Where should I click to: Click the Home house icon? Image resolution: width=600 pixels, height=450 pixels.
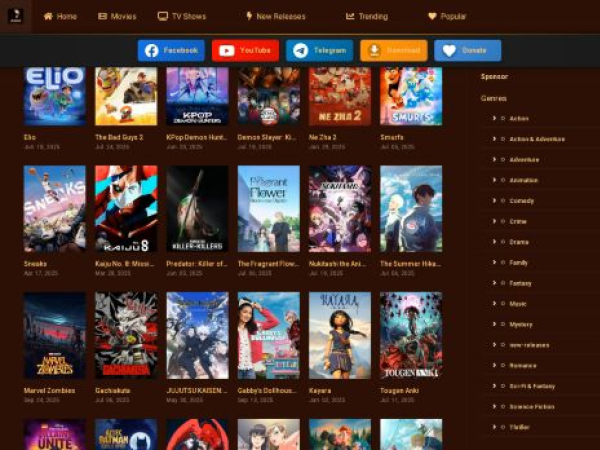48,17
